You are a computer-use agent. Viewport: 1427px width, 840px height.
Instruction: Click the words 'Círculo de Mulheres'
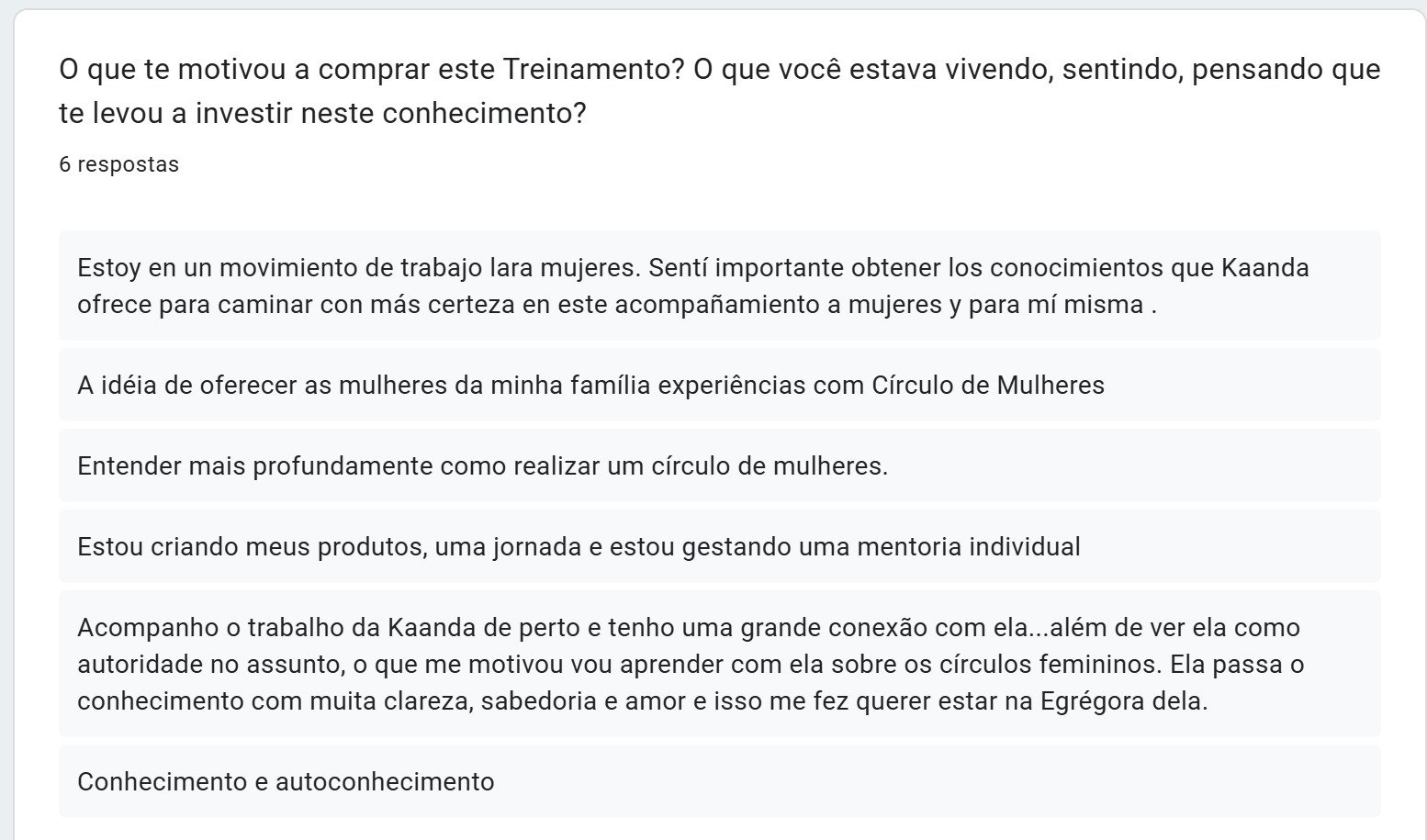tap(987, 386)
